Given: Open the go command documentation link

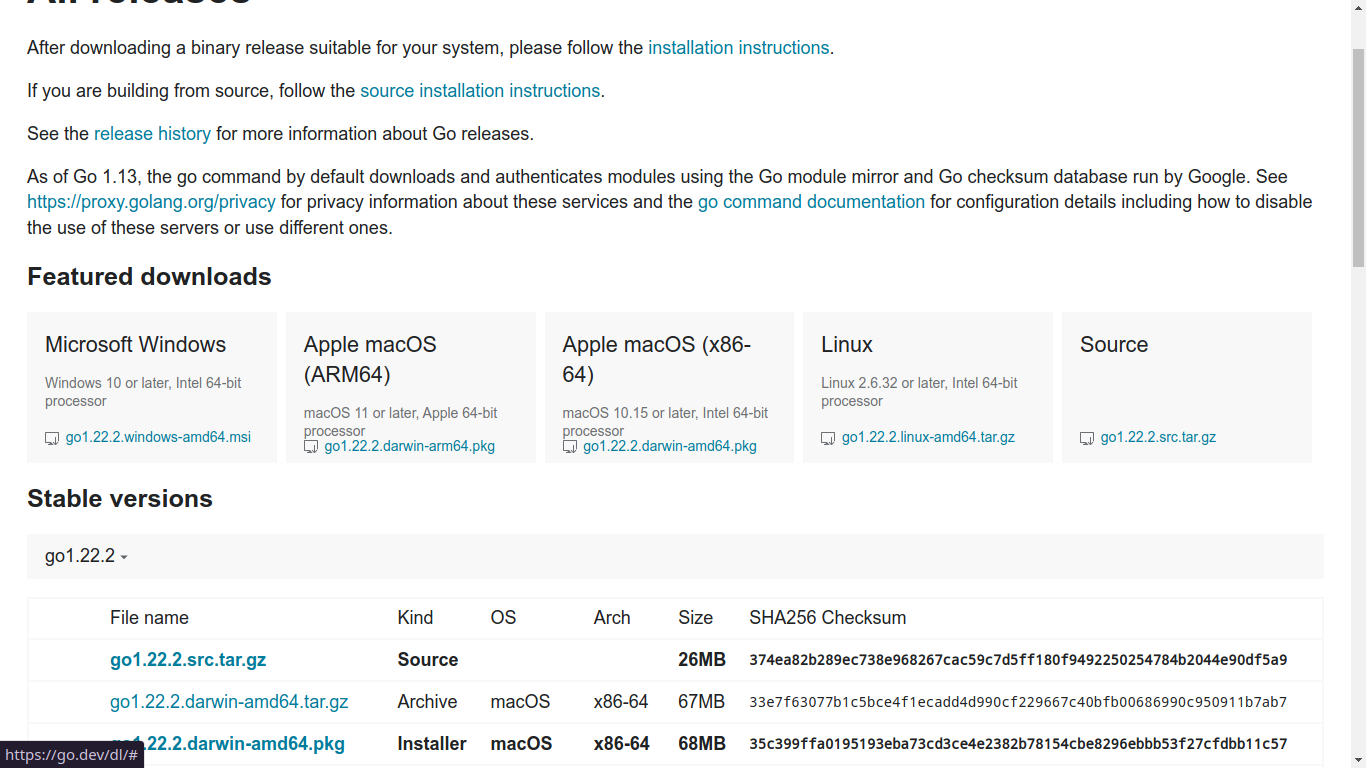Looking at the screenshot, I should tap(811, 202).
